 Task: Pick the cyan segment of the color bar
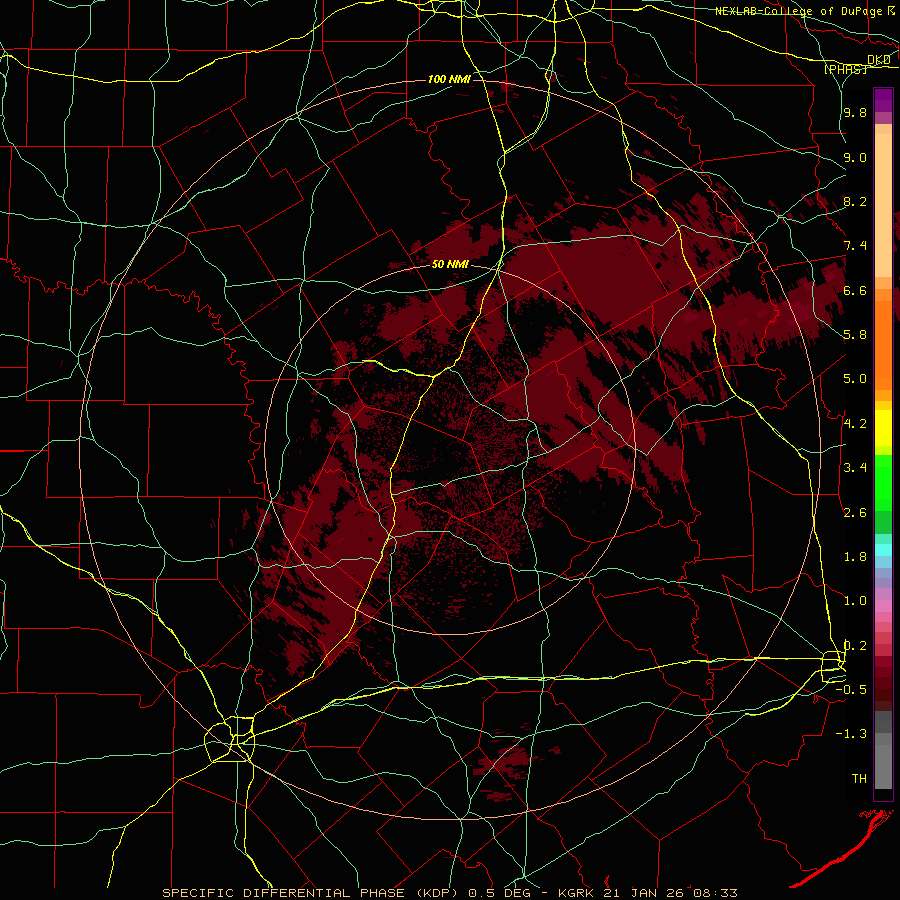[883, 550]
